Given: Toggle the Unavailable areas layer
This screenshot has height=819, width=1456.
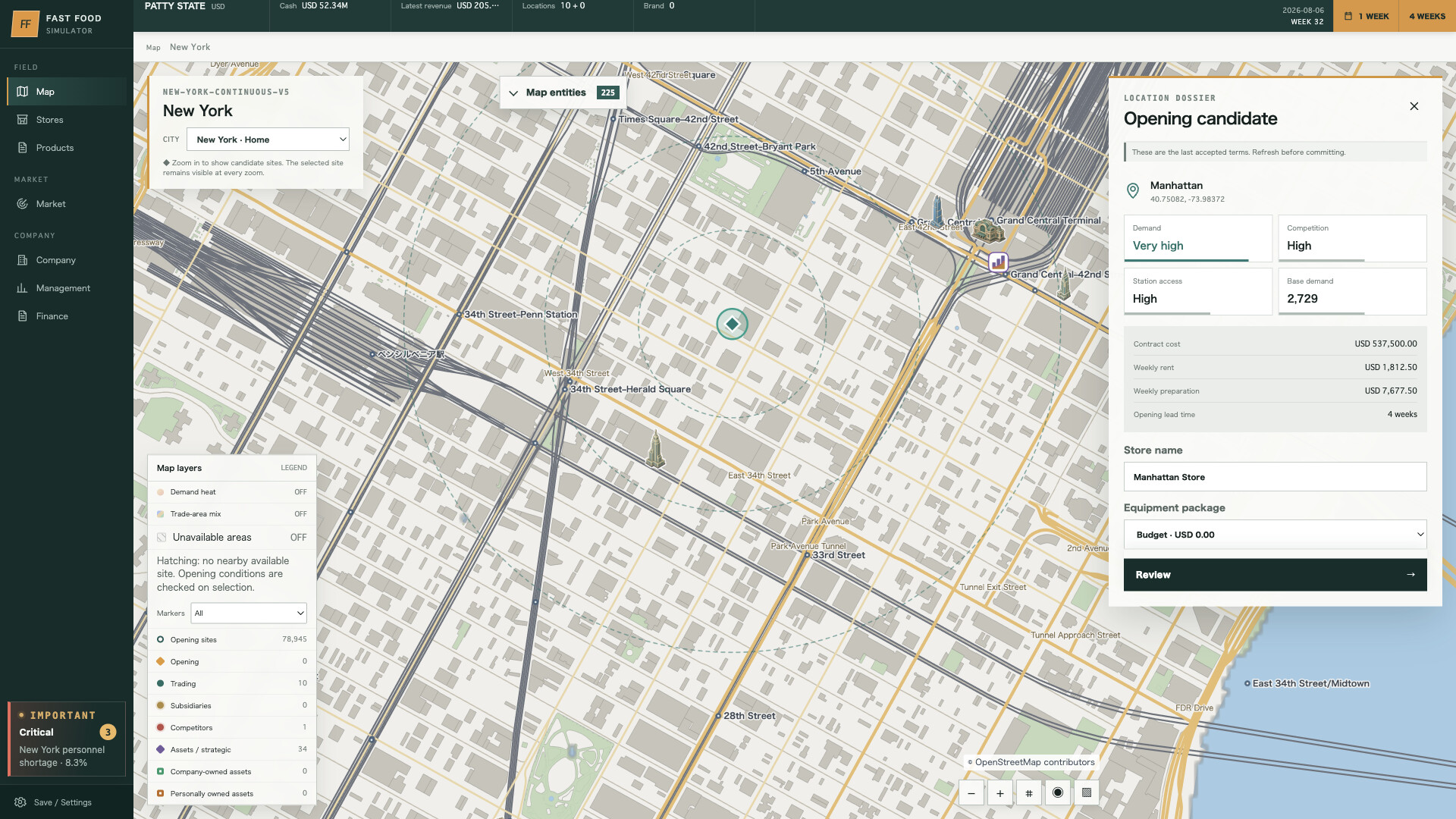Looking at the screenshot, I should click(232, 538).
